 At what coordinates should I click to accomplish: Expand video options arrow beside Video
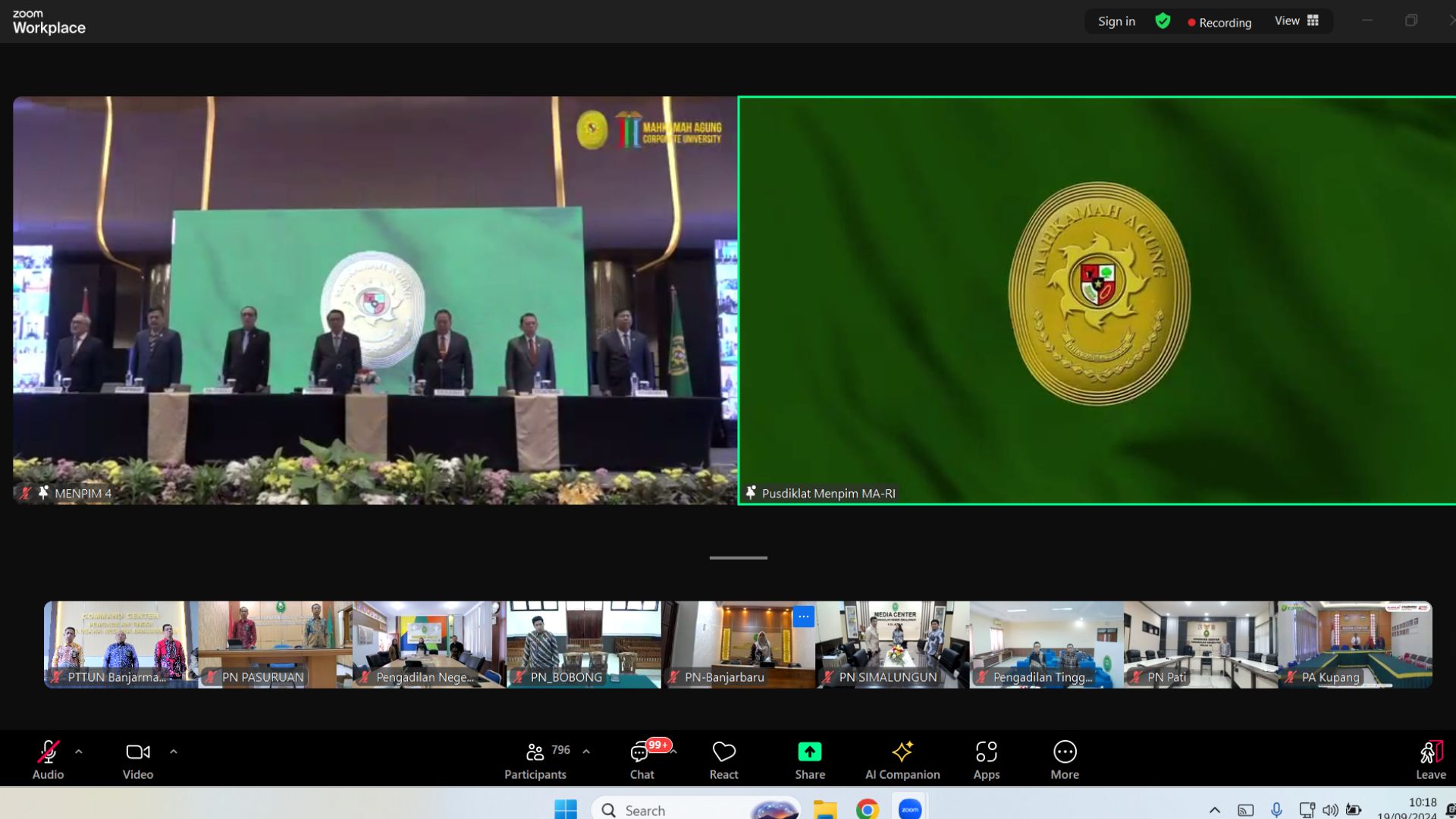pyautogui.click(x=174, y=752)
